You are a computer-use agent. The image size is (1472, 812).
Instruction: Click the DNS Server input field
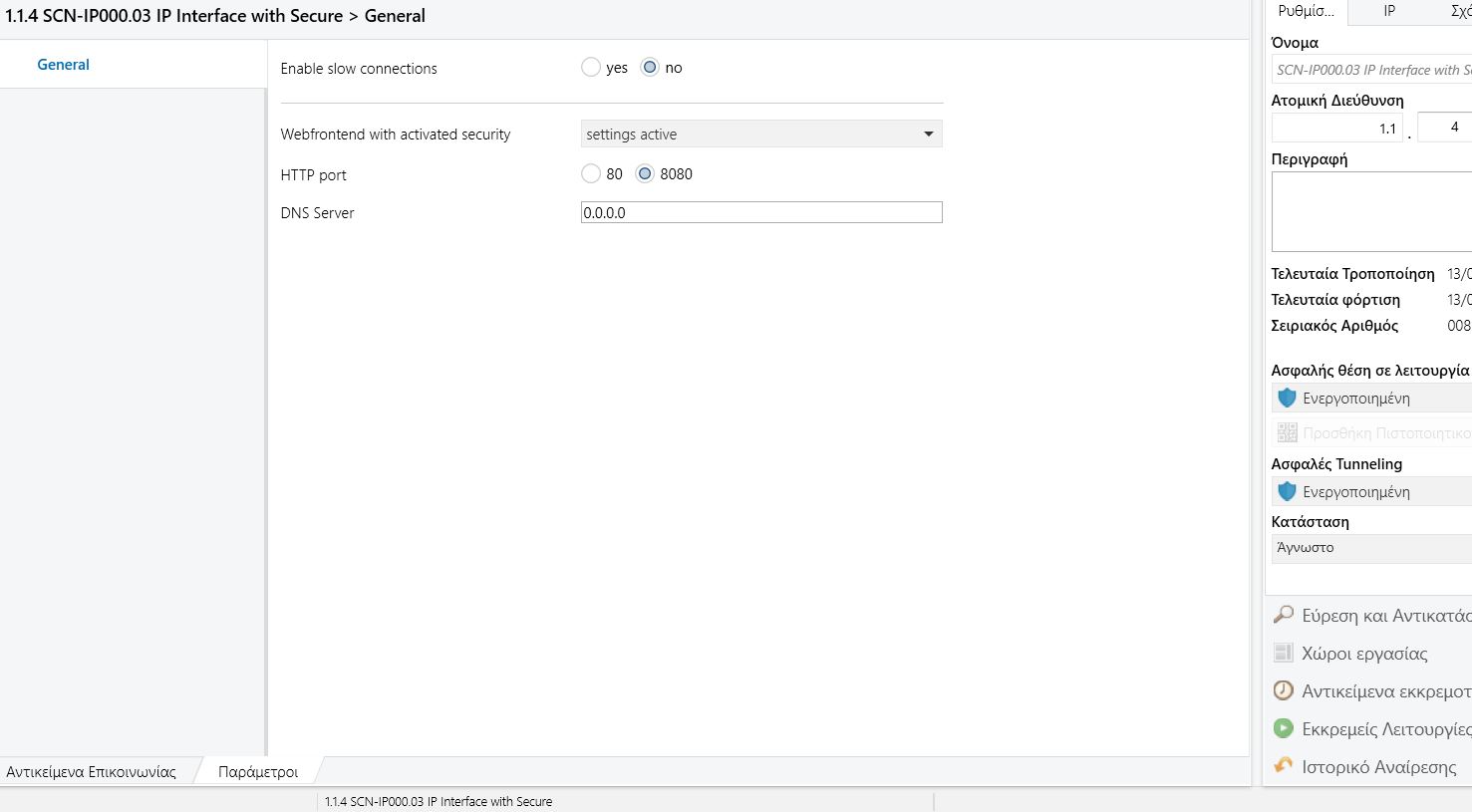(x=761, y=212)
